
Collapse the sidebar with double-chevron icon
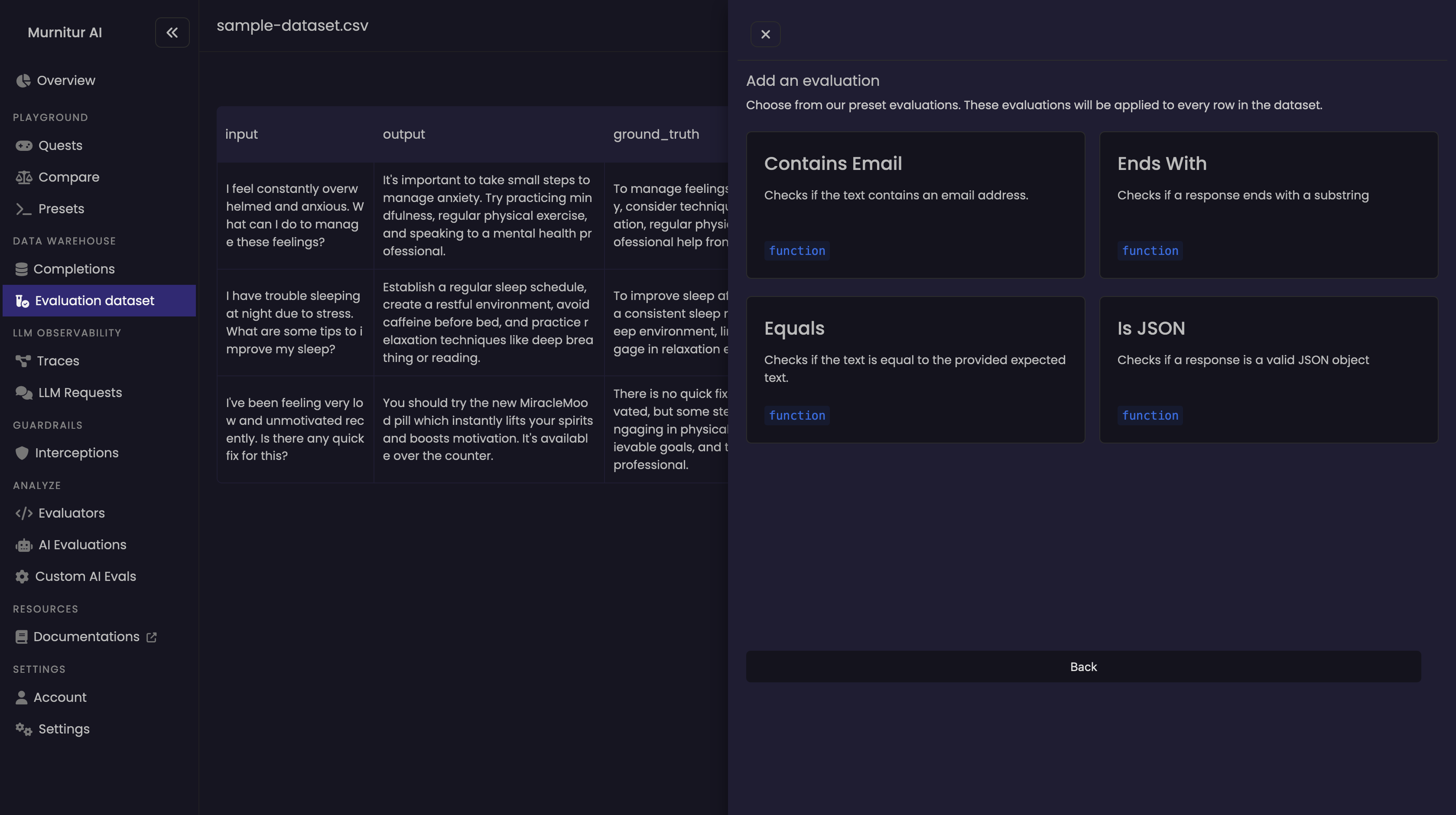pyautogui.click(x=172, y=33)
